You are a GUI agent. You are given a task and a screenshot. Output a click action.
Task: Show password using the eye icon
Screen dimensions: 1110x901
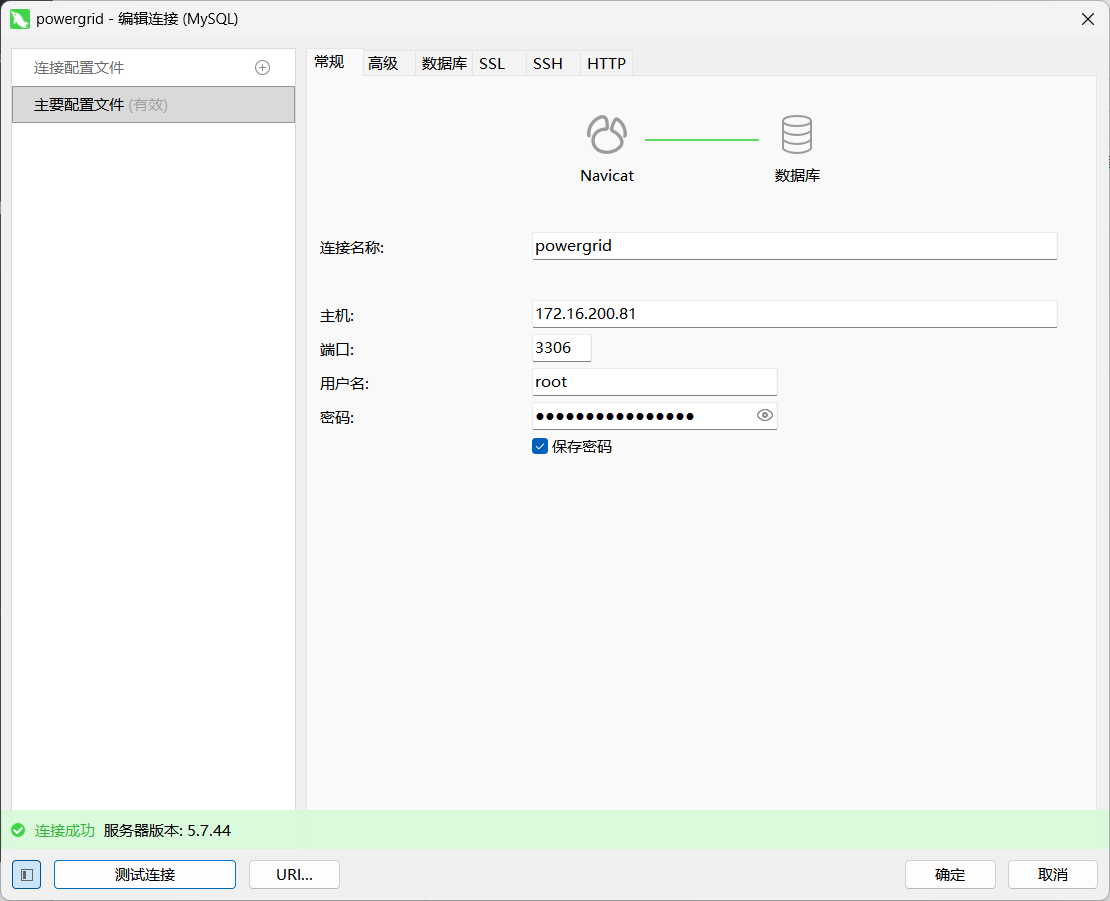tap(765, 415)
